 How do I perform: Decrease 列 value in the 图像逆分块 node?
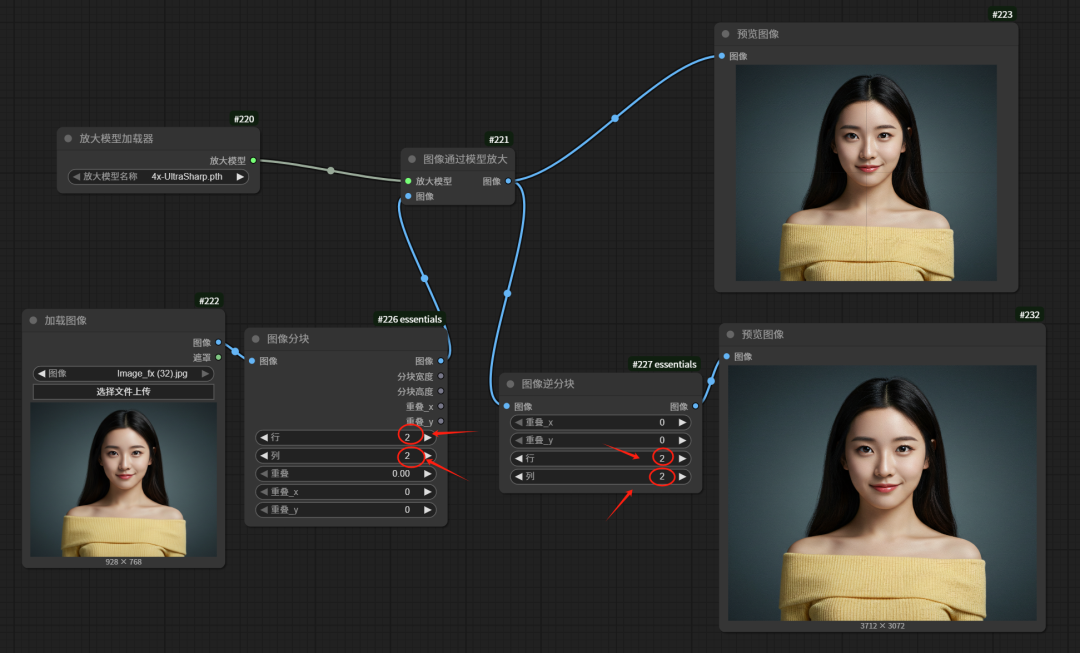(x=518, y=477)
